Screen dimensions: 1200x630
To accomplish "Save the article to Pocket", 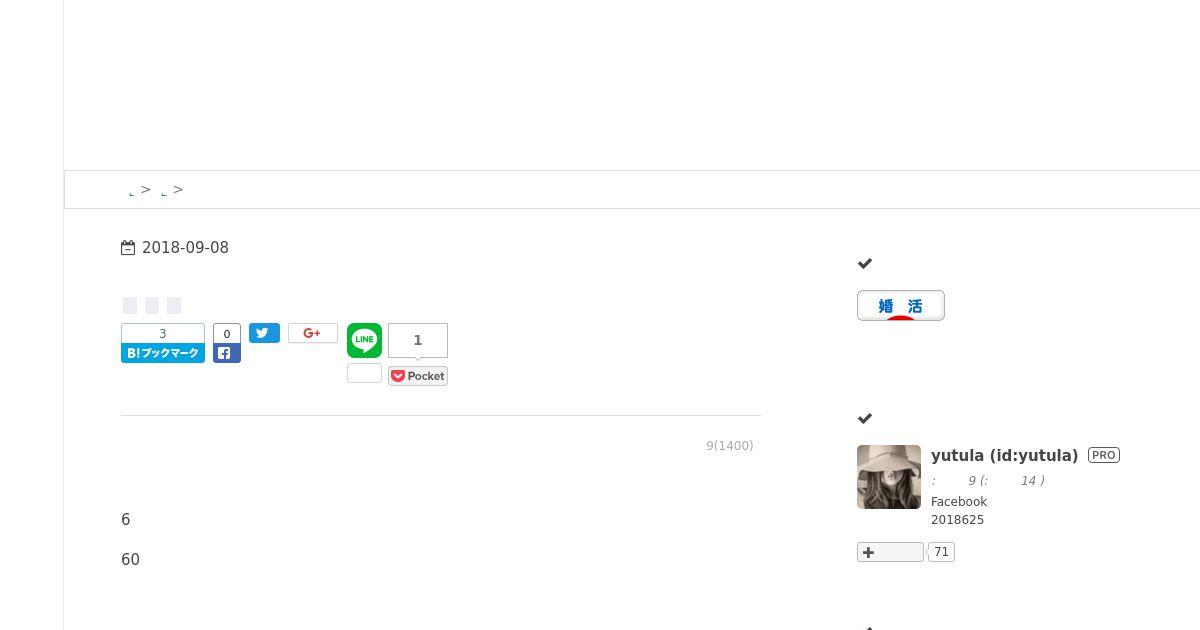I will pyautogui.click(x=418, y=376).
